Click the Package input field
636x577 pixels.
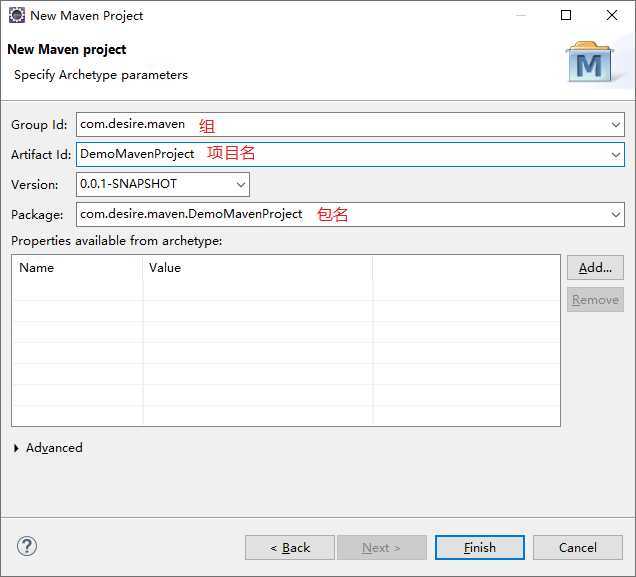(350, 214)
